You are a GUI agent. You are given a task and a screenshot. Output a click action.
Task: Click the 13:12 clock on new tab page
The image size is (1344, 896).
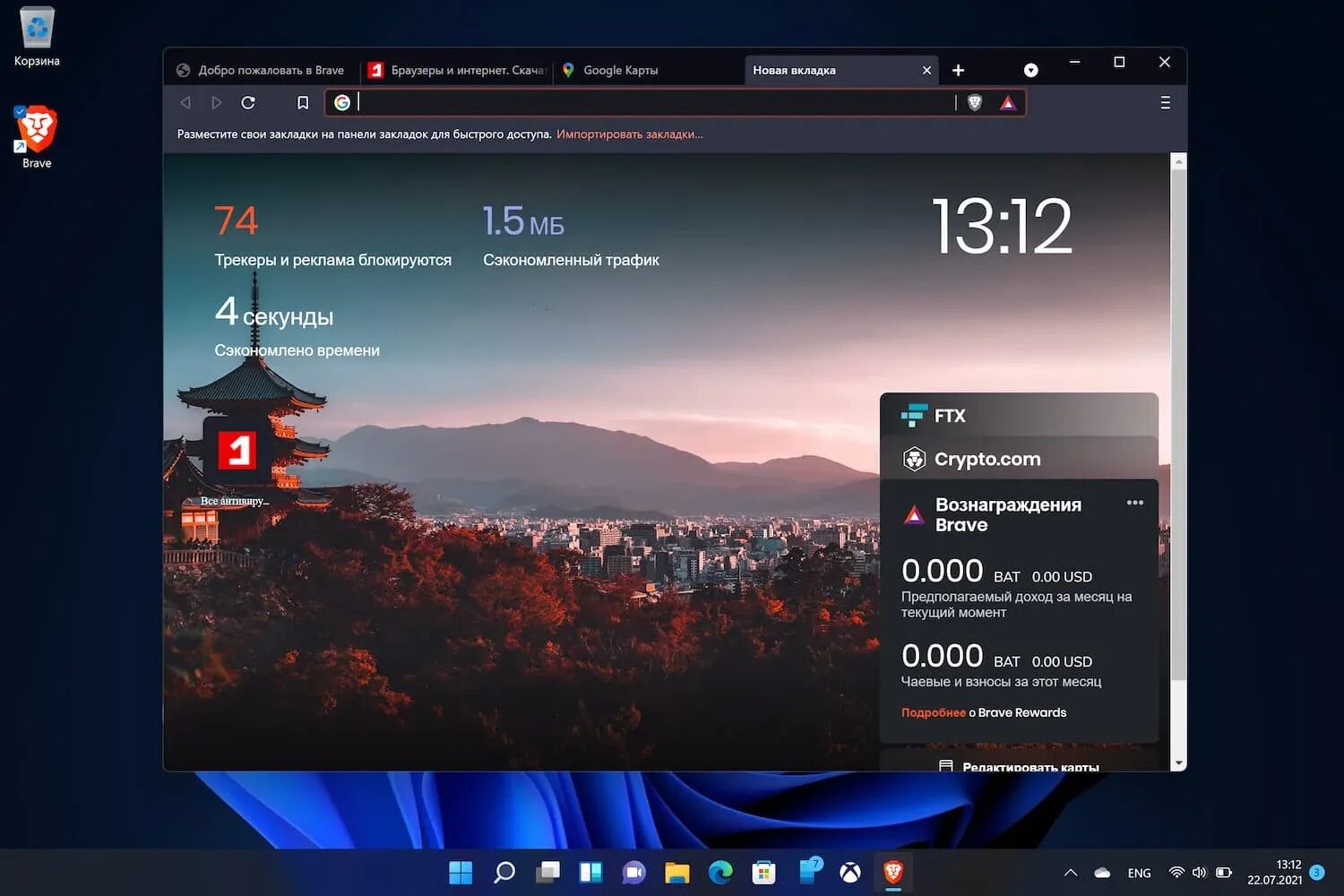pyautogui.click(x=1002, y=226)
